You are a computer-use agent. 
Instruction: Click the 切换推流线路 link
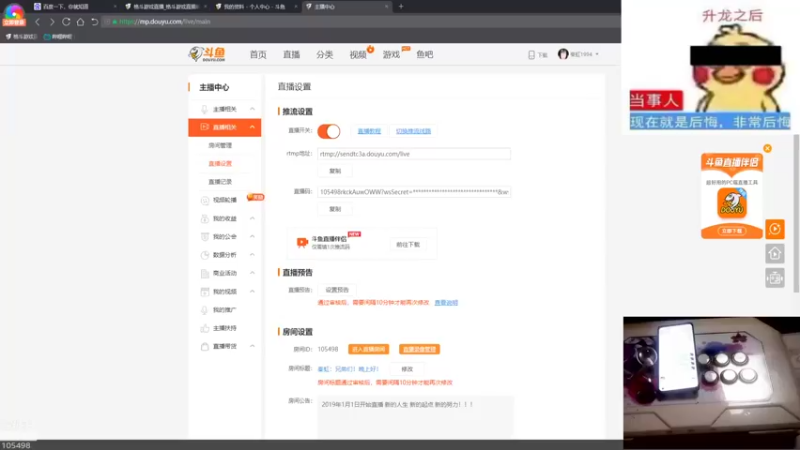pyautogui.click(x=413, y=131)
